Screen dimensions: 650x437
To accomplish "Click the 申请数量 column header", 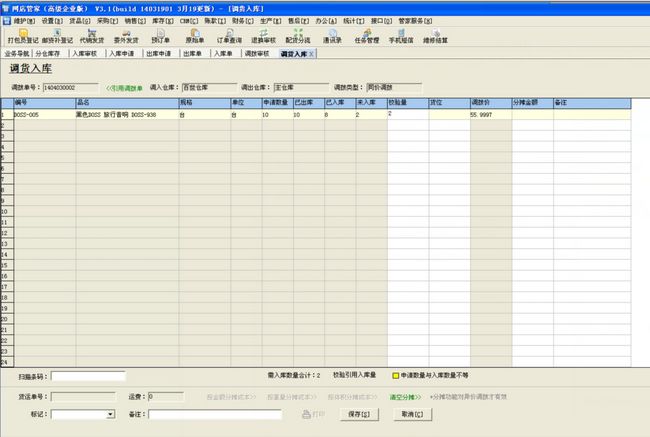I will [x=277, y=103].
